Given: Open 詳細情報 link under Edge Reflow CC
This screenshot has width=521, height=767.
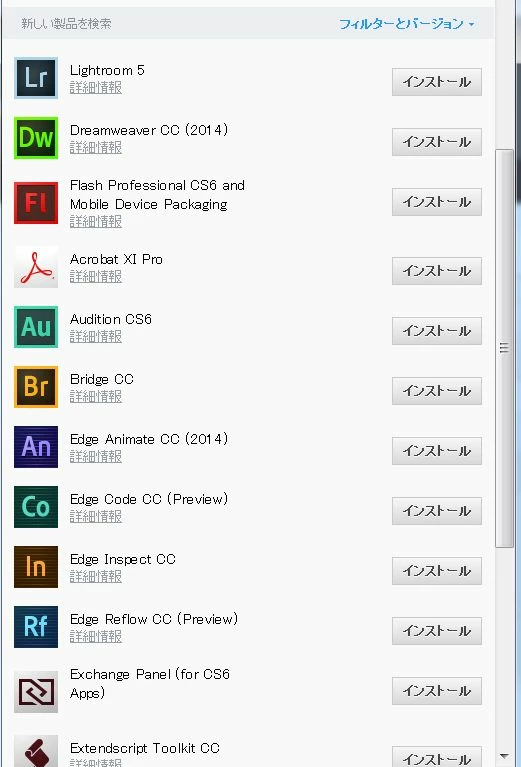Looking at the screenshot, I should [96, 636].
